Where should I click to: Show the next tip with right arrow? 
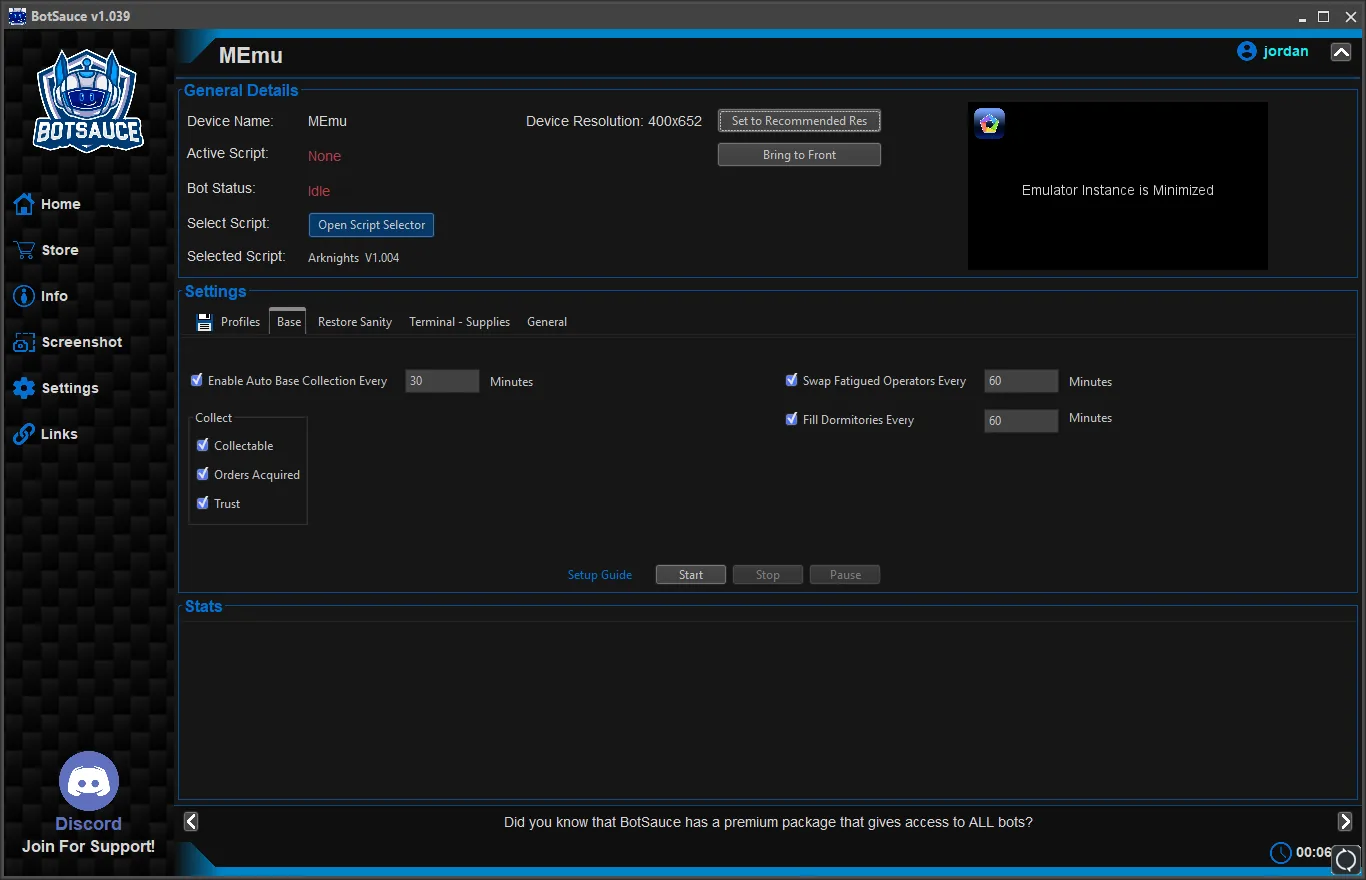pyautogui.click(x=1345, y=821)
